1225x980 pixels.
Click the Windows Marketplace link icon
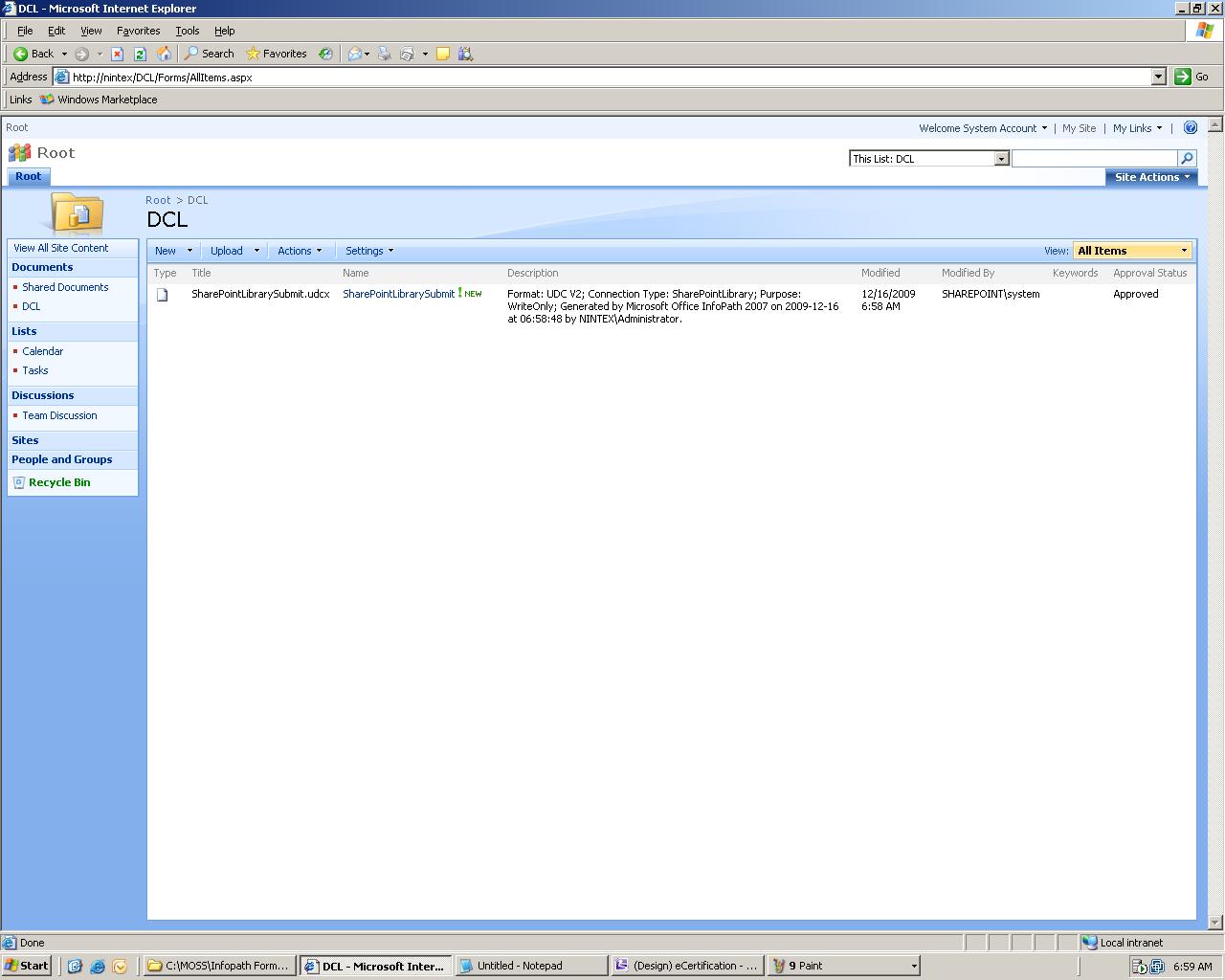click(x=47, y=100)
